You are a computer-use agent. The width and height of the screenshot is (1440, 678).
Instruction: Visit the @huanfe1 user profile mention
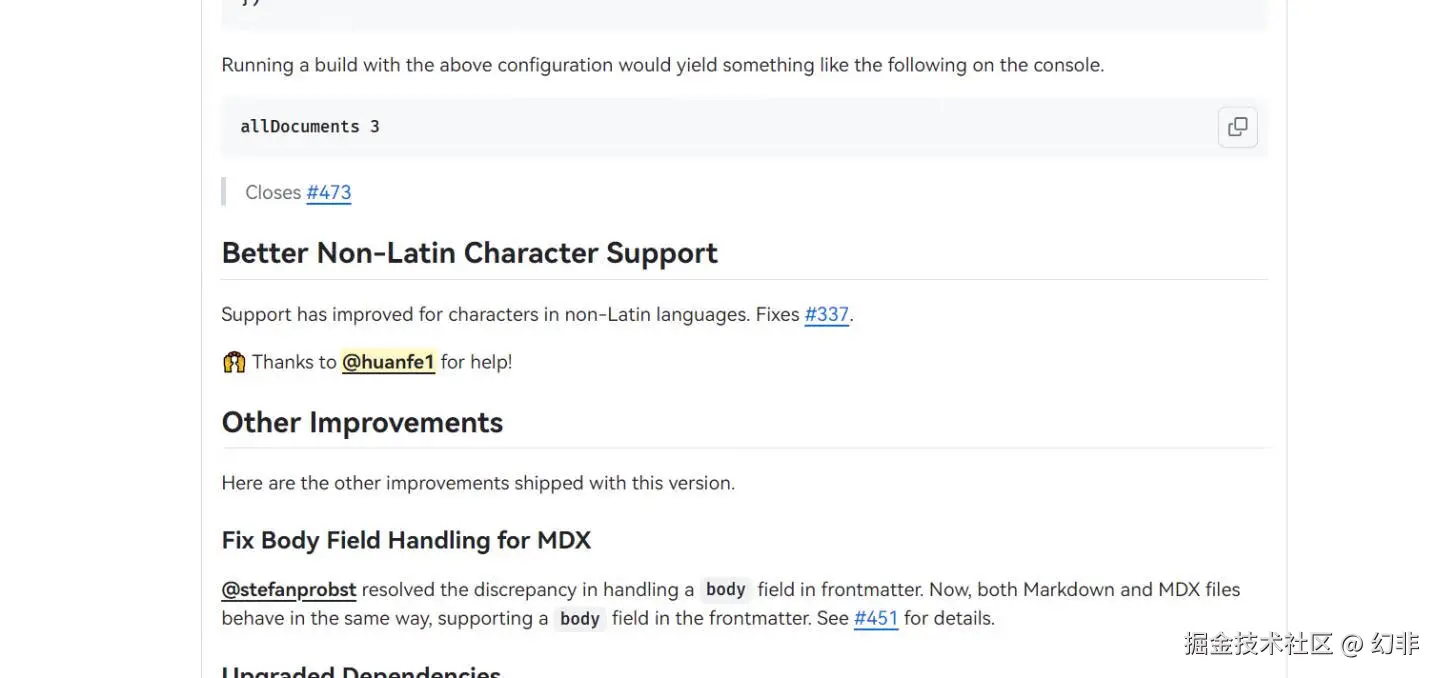coord(388,362)
